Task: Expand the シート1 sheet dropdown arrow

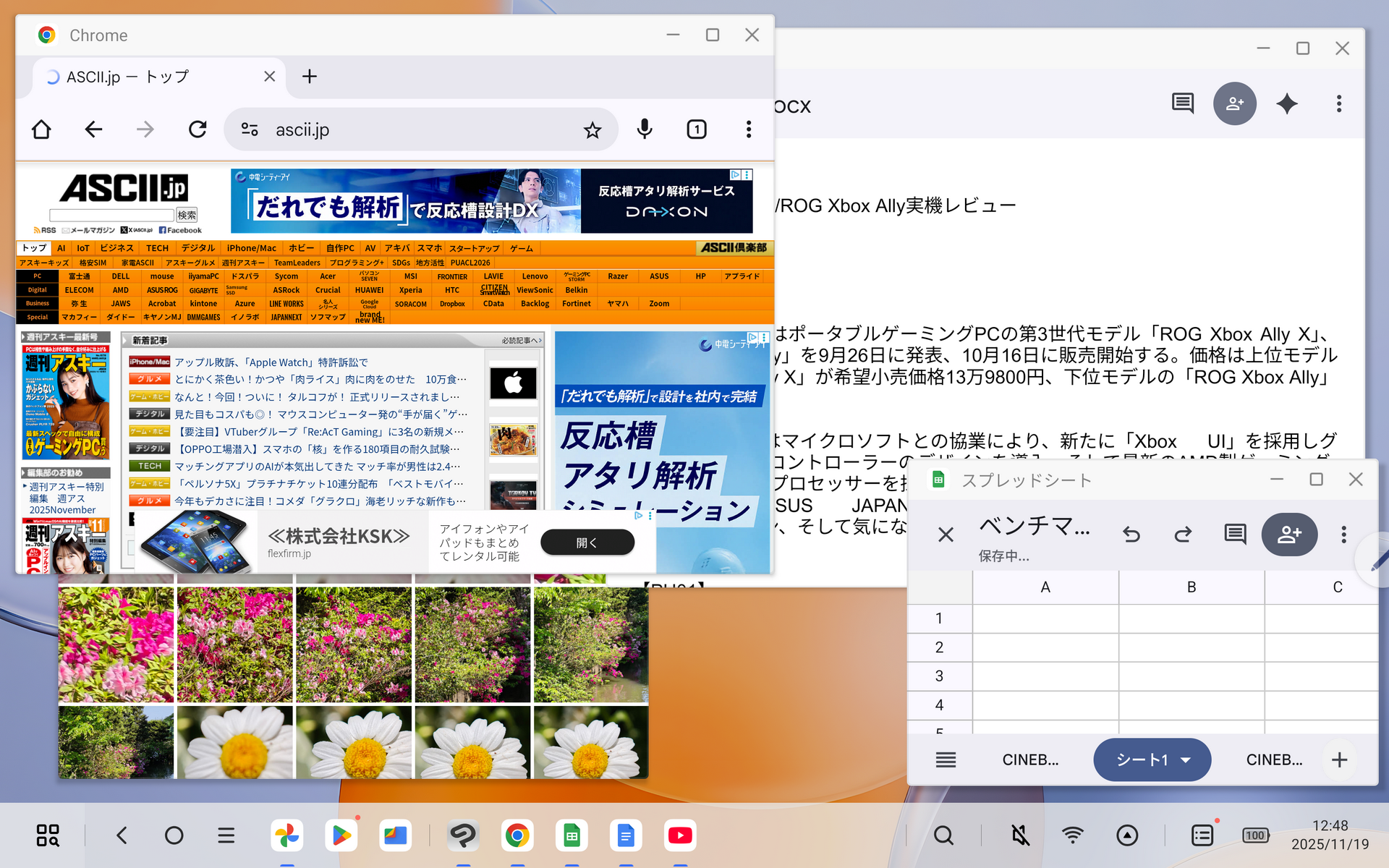Action: [x=1186, y=759]
